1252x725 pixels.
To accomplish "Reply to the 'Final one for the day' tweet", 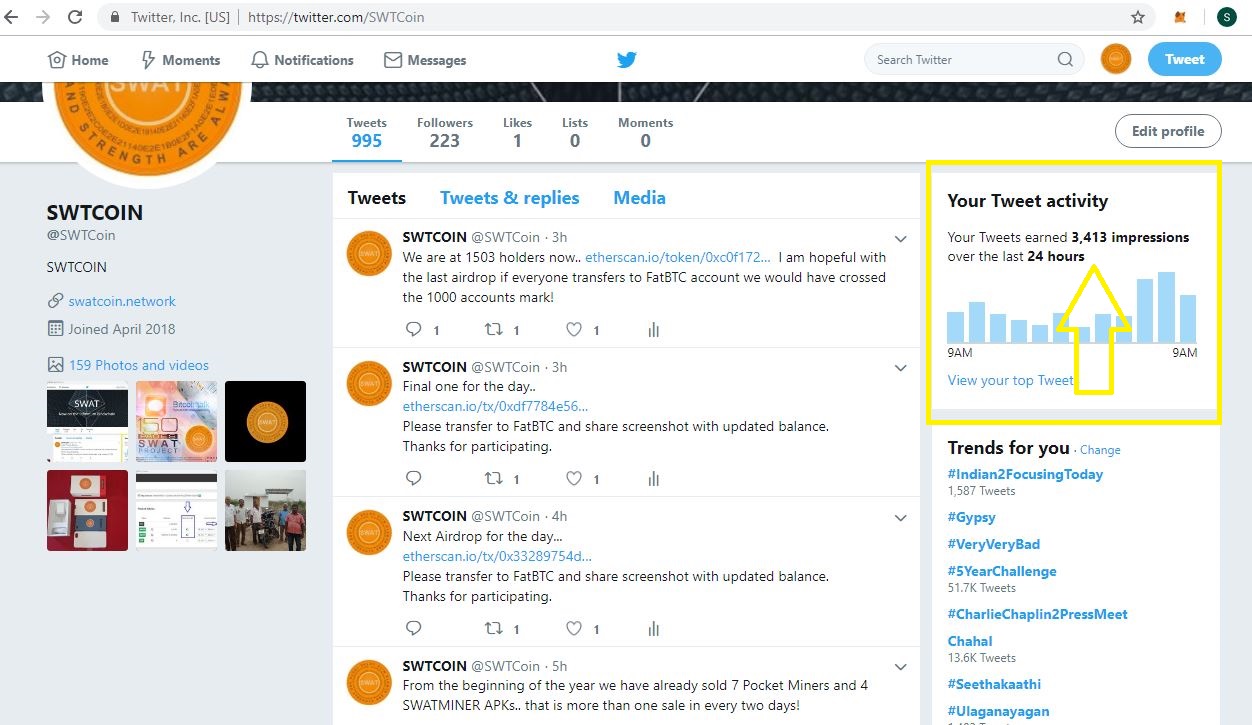I will [414, 479].
